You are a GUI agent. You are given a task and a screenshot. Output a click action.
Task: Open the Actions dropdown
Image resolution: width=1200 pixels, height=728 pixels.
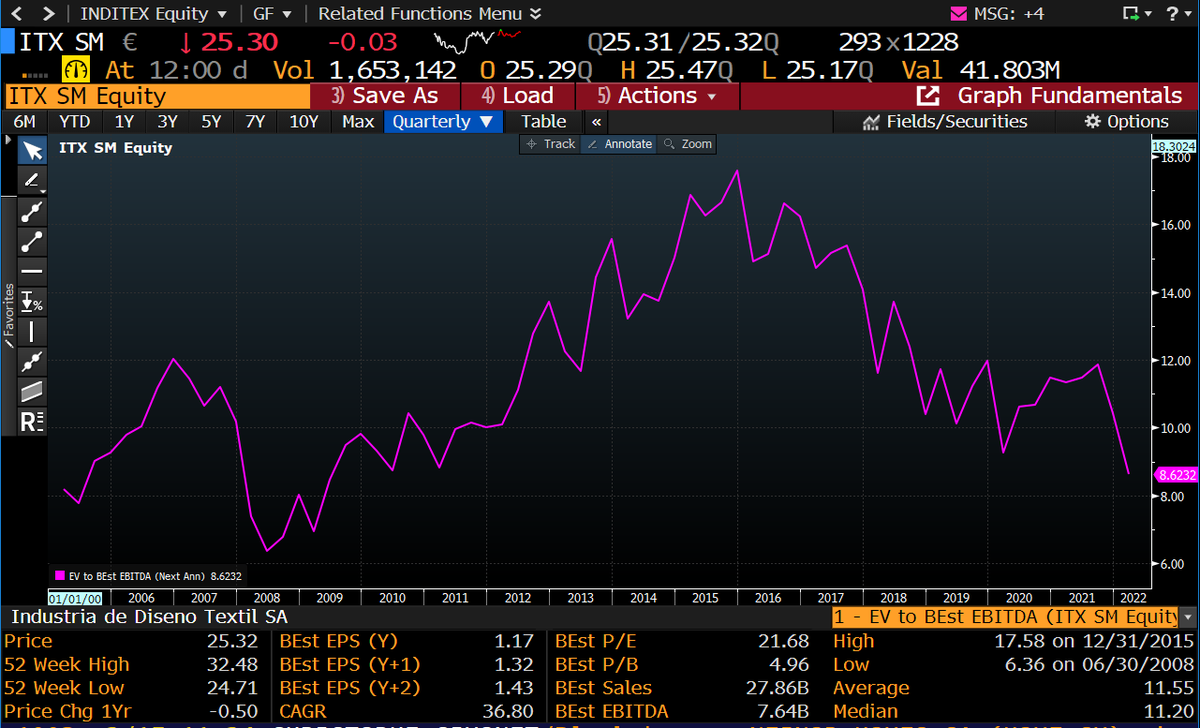tap(657, 96)
